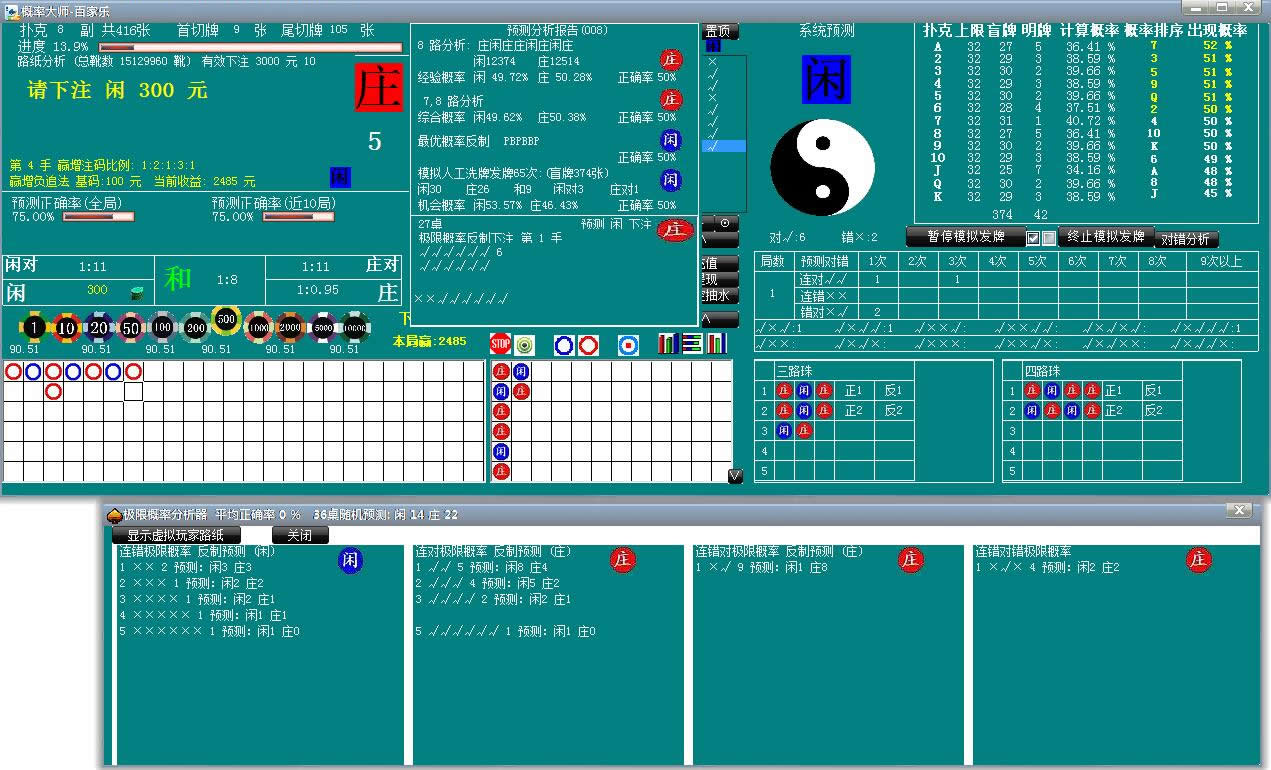Select the 500 betting chip
This screenshot has height=770, width=1271.
226,321
